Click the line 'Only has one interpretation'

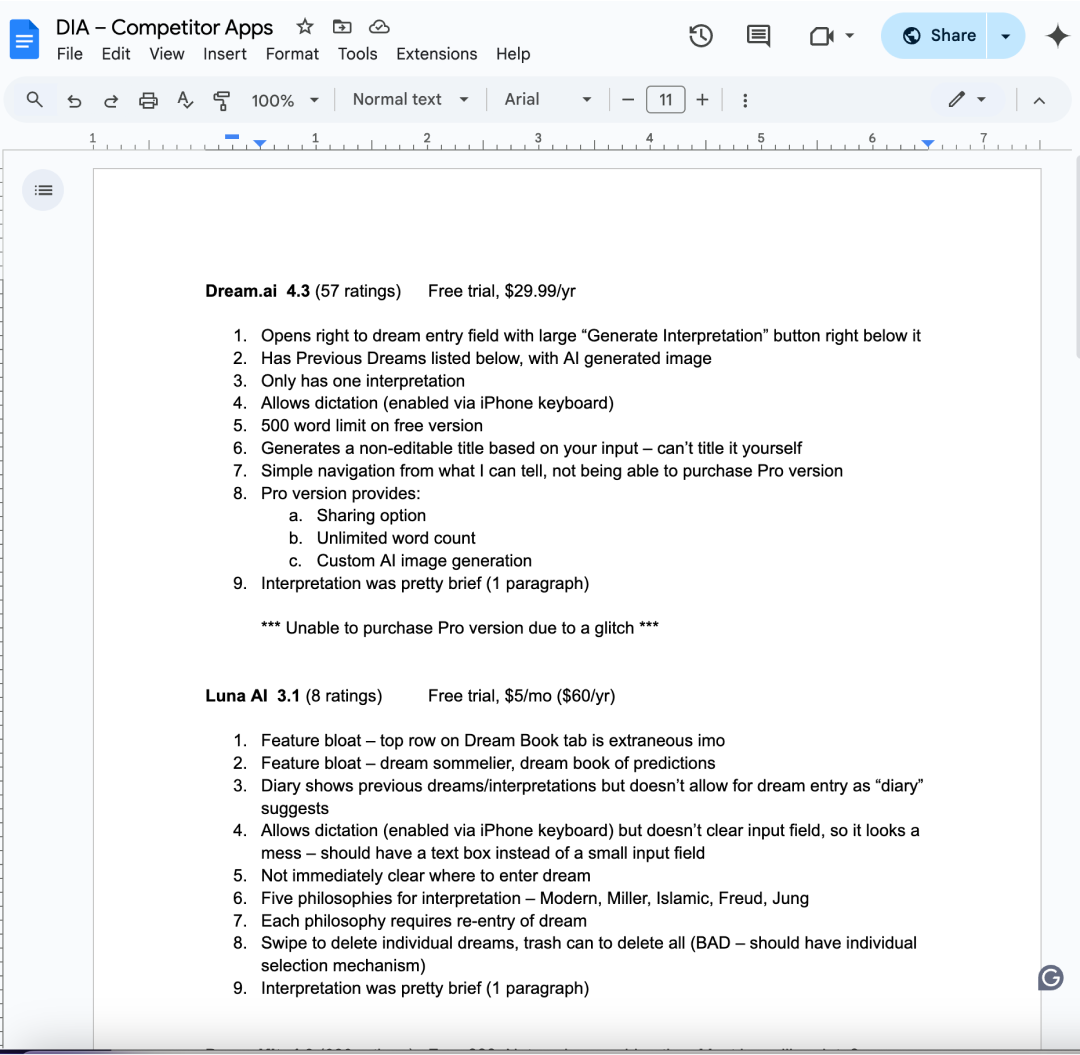pos(362,381)
